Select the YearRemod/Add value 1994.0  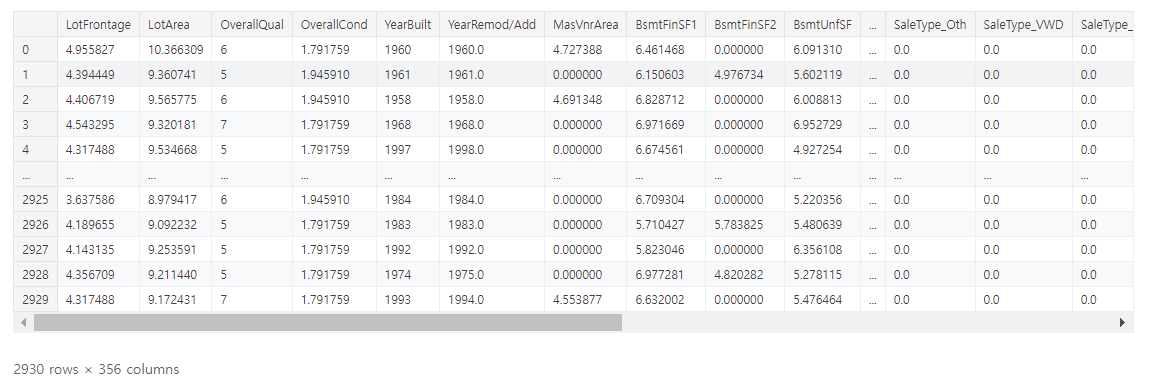465,300
